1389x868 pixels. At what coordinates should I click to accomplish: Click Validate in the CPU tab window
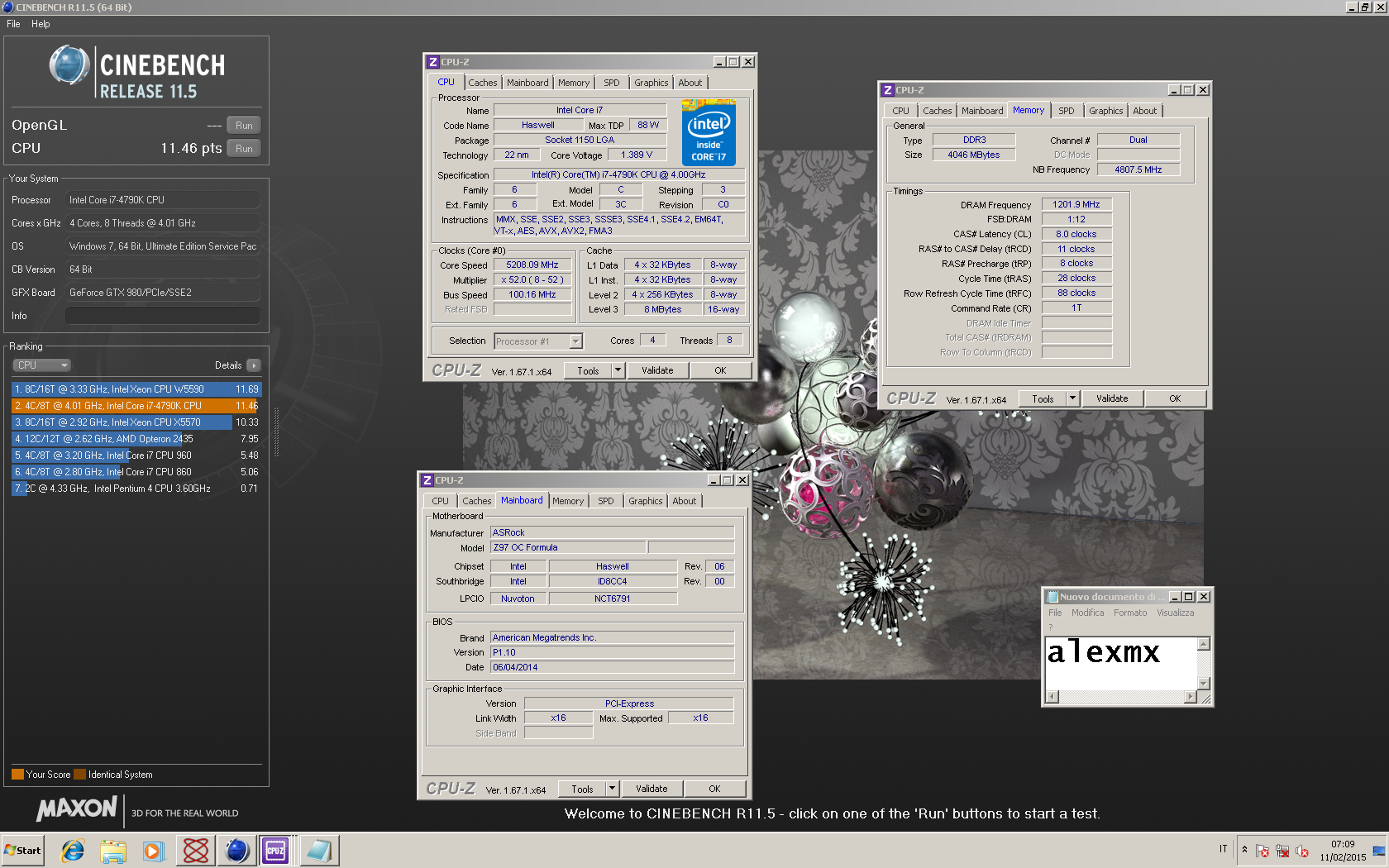pyautogui.click(x=657, y=370)
